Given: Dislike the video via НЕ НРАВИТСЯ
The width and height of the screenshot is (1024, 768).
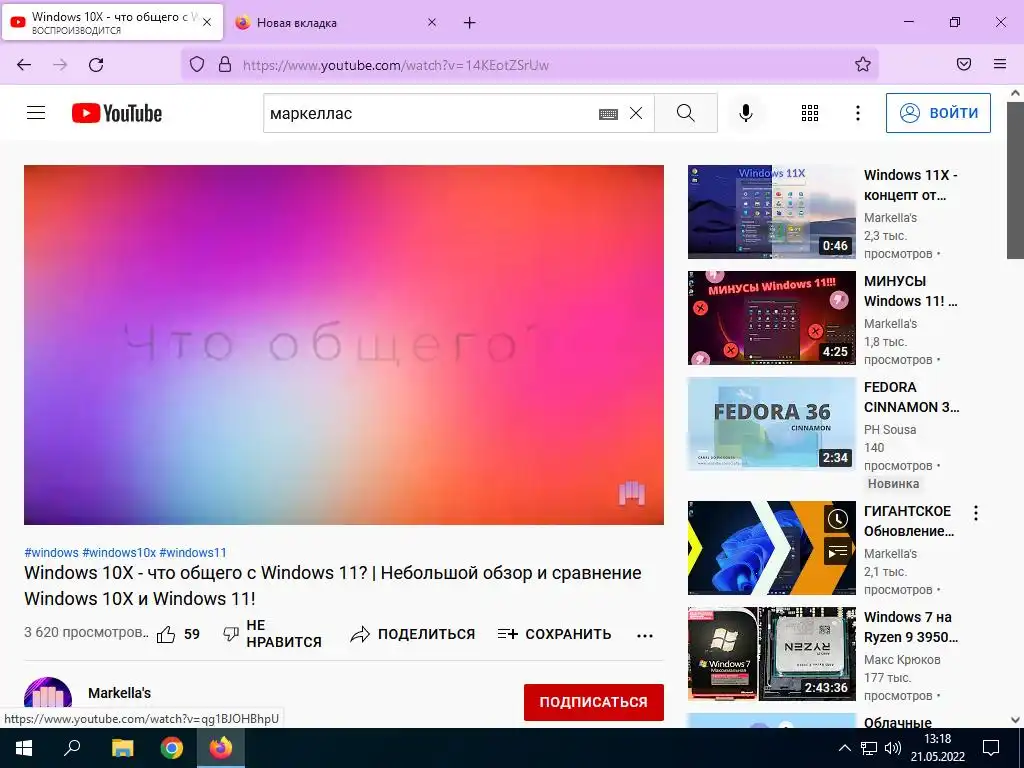Looking at the screenshot, I should click(272, 633).
